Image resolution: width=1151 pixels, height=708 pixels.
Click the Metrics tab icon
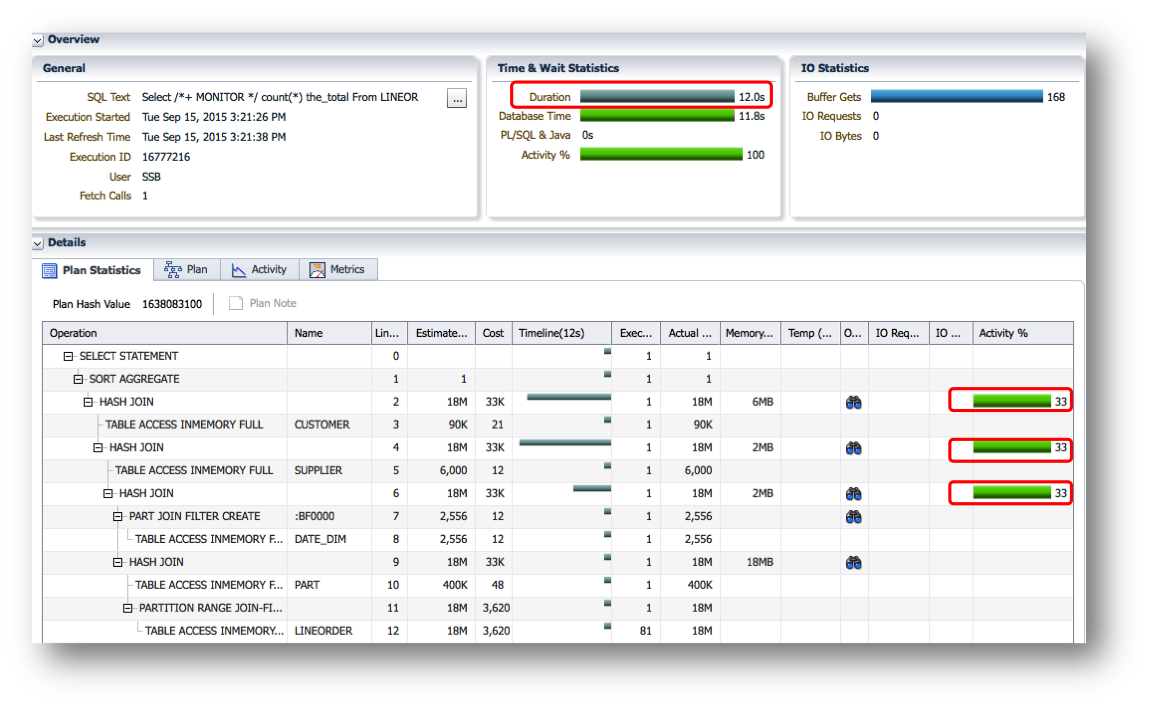[317, 270]
